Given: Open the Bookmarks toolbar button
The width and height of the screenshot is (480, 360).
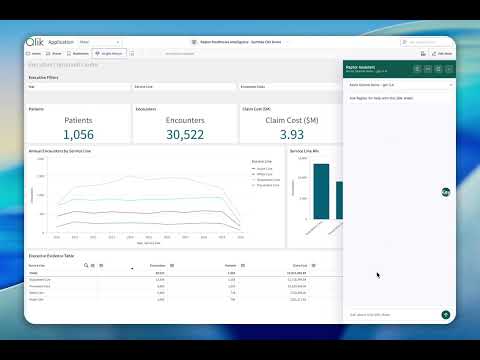Looking at the screenshot, I should (x=78, y=53).
